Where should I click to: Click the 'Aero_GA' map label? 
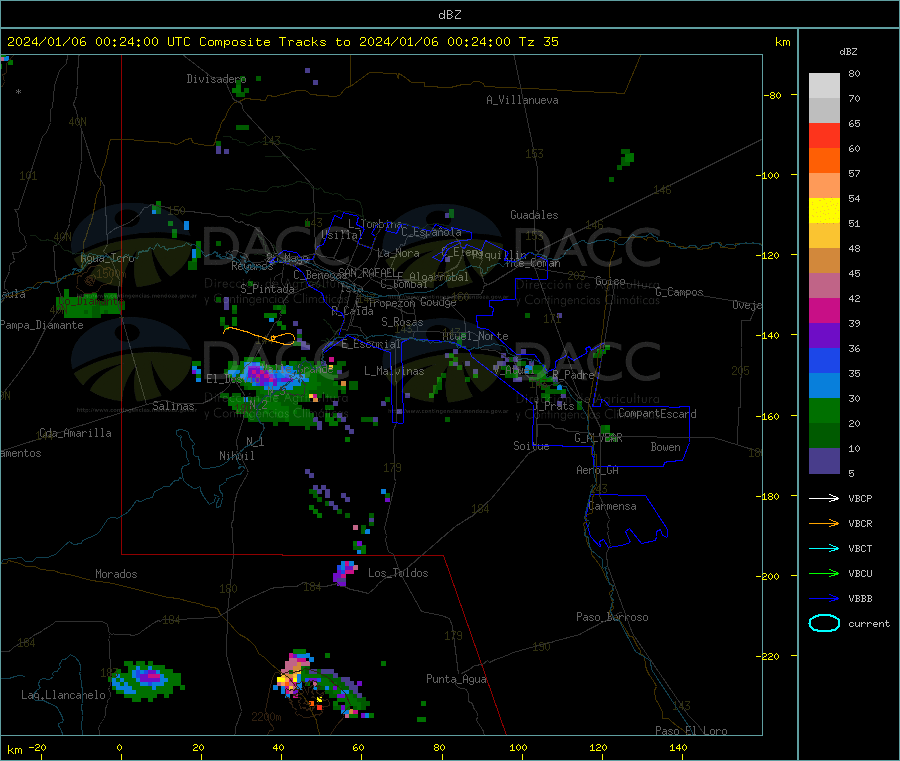pyautogui.click(x=597, y=470)
